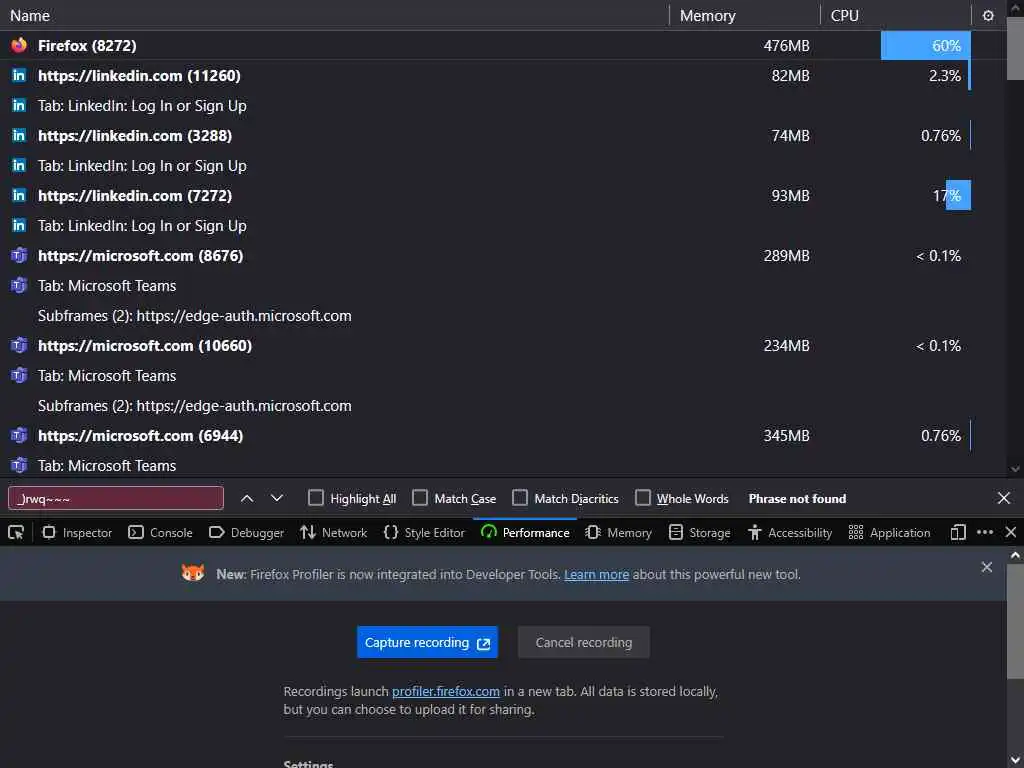Open the Accessibility tab
This screenshot has width=1024, height=768.
(790, 533)
